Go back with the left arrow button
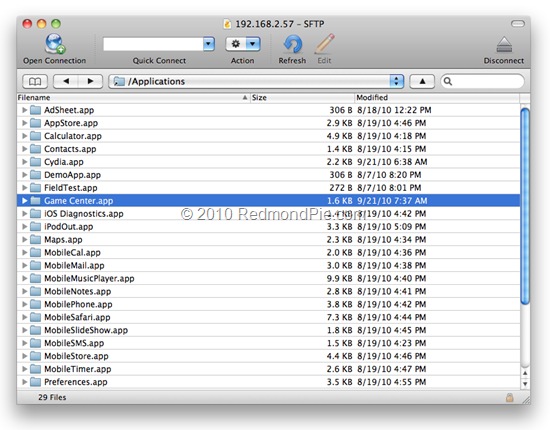This screenshot has width=550, height=430. [x=66, y=81]
